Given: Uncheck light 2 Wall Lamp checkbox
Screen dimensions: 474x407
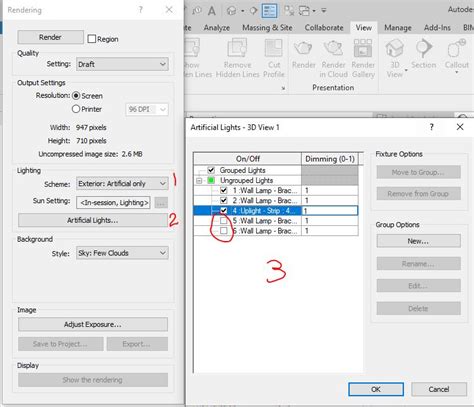Looking at the screenshot, I should pyautogui.click(x=224, y=200).
